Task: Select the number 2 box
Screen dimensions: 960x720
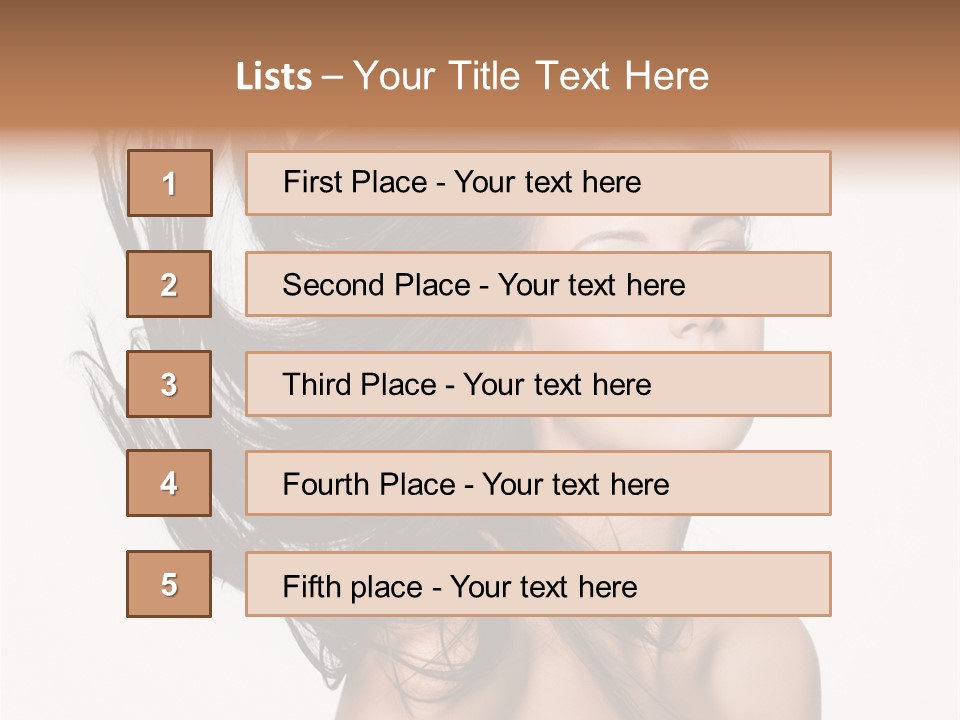Action: click(169, 284)
